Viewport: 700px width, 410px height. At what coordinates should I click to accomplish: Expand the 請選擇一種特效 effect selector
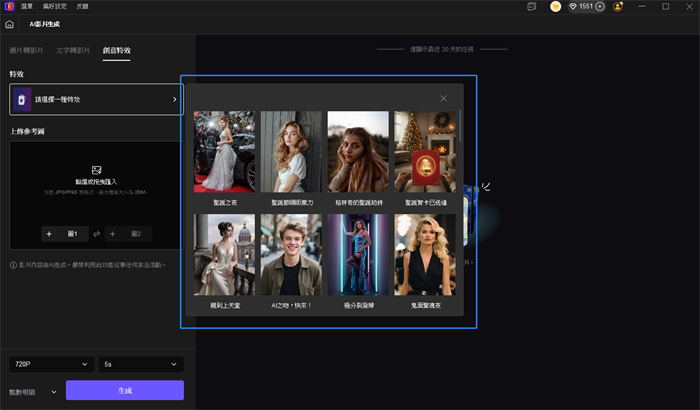(96, 99)
